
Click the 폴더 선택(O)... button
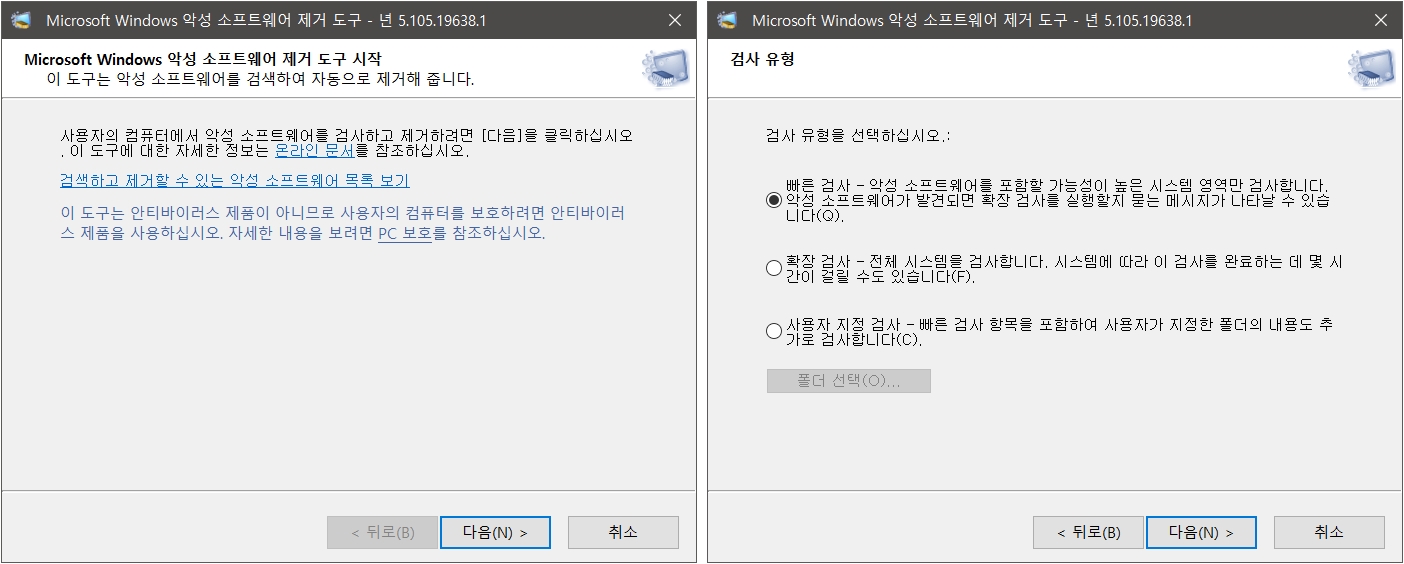(x=849, y=381)
